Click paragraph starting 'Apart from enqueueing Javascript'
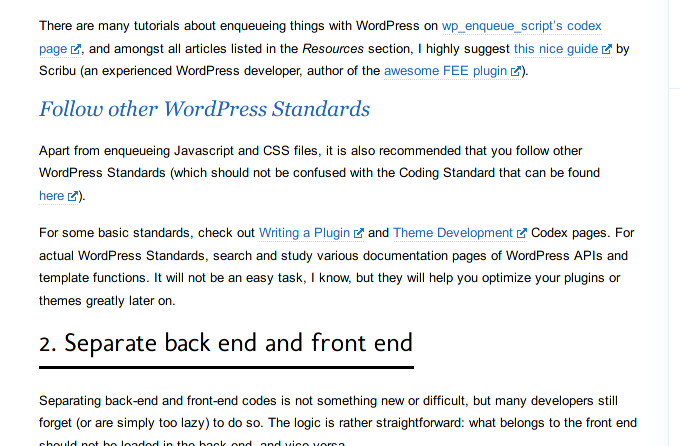Viewport: 680px width, 446px height. tap(320, 173)
